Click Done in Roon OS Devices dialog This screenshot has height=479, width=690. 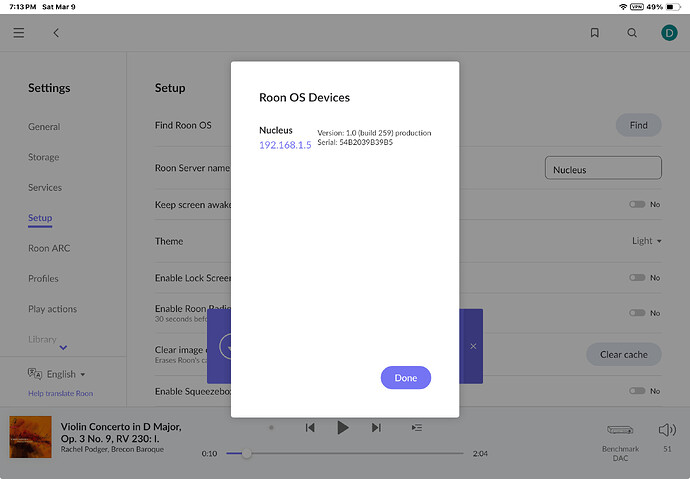(406, 378)
